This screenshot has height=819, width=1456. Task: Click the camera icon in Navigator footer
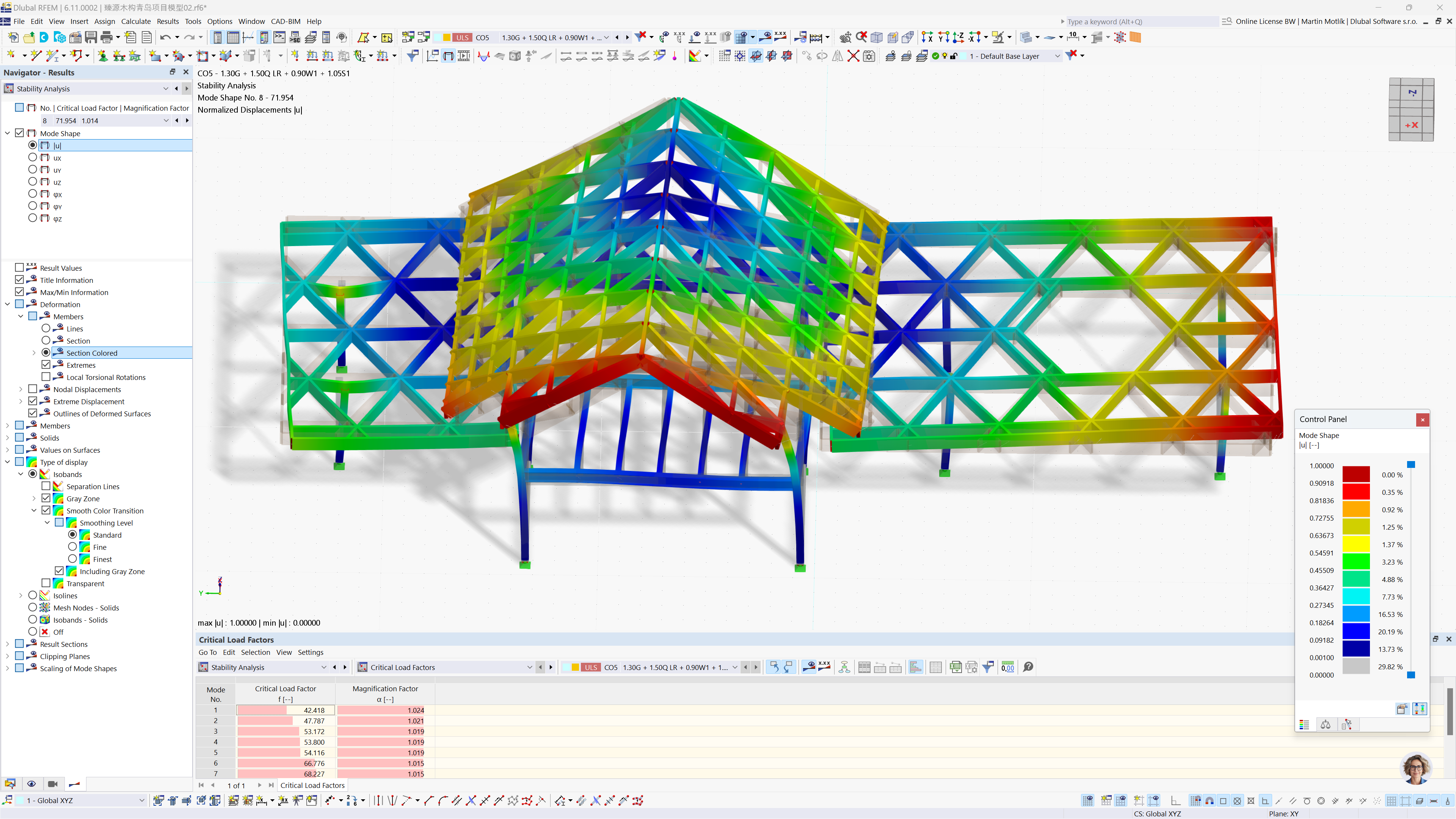tap(53, 784)
